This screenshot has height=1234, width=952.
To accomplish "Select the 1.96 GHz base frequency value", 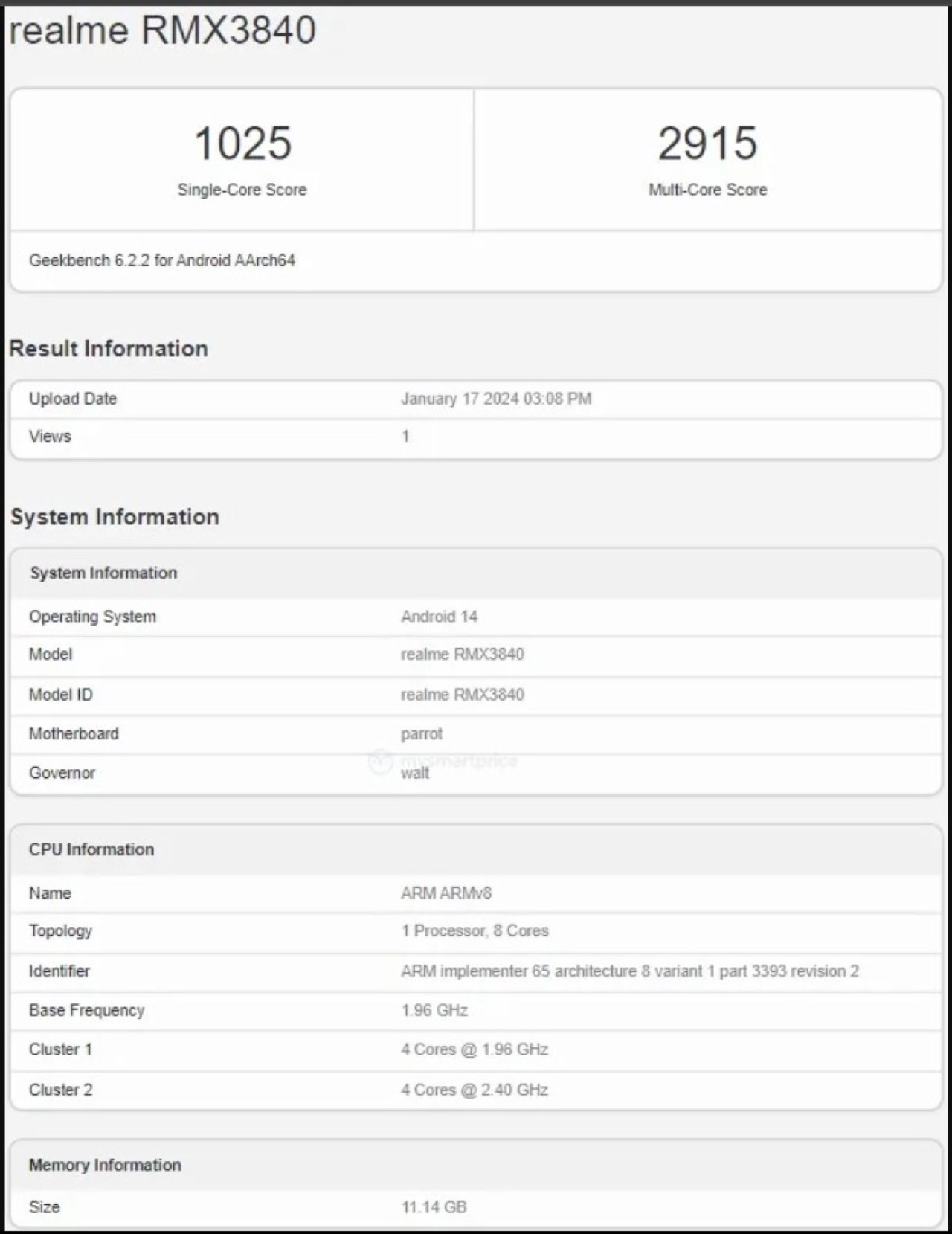I will (x=434, y=1010).
